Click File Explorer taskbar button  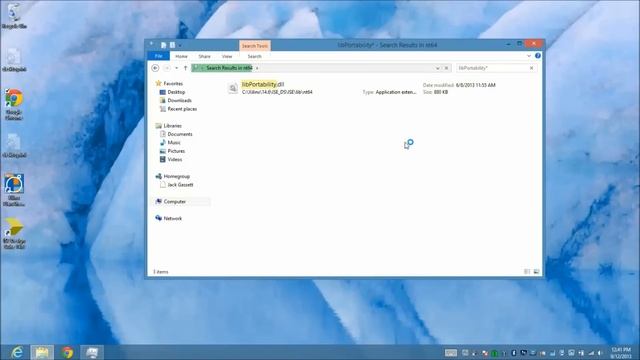42,352
